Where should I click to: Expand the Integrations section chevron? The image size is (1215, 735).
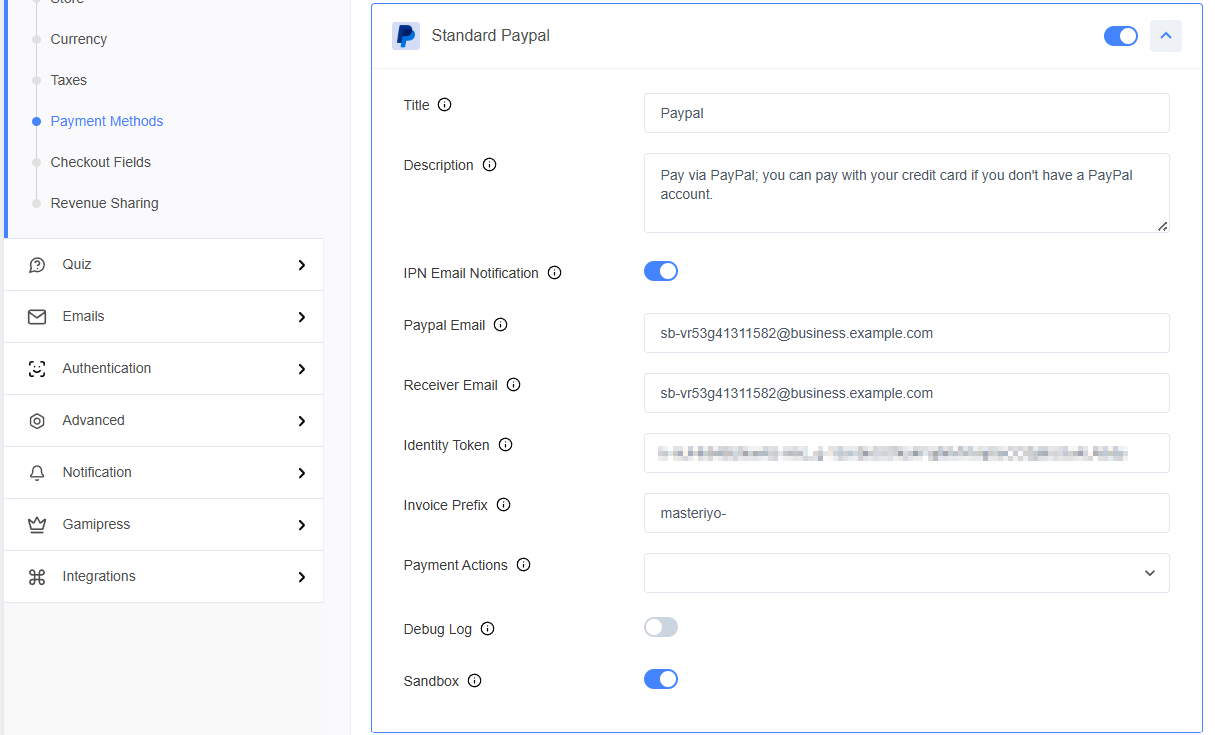click(301, 577)
